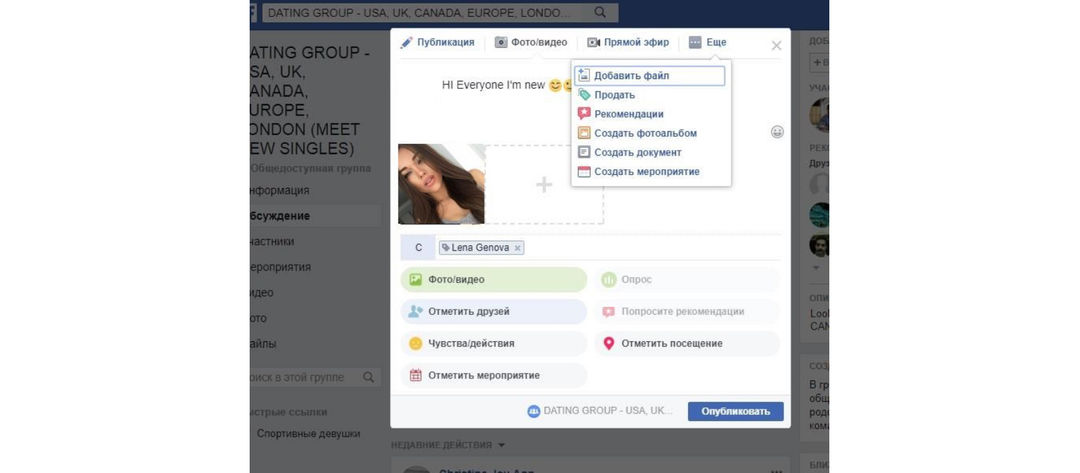This screenshot has height=473, width=1080.
Task: Open the Спортивные девушки quick link
Action: click(309, 434)
